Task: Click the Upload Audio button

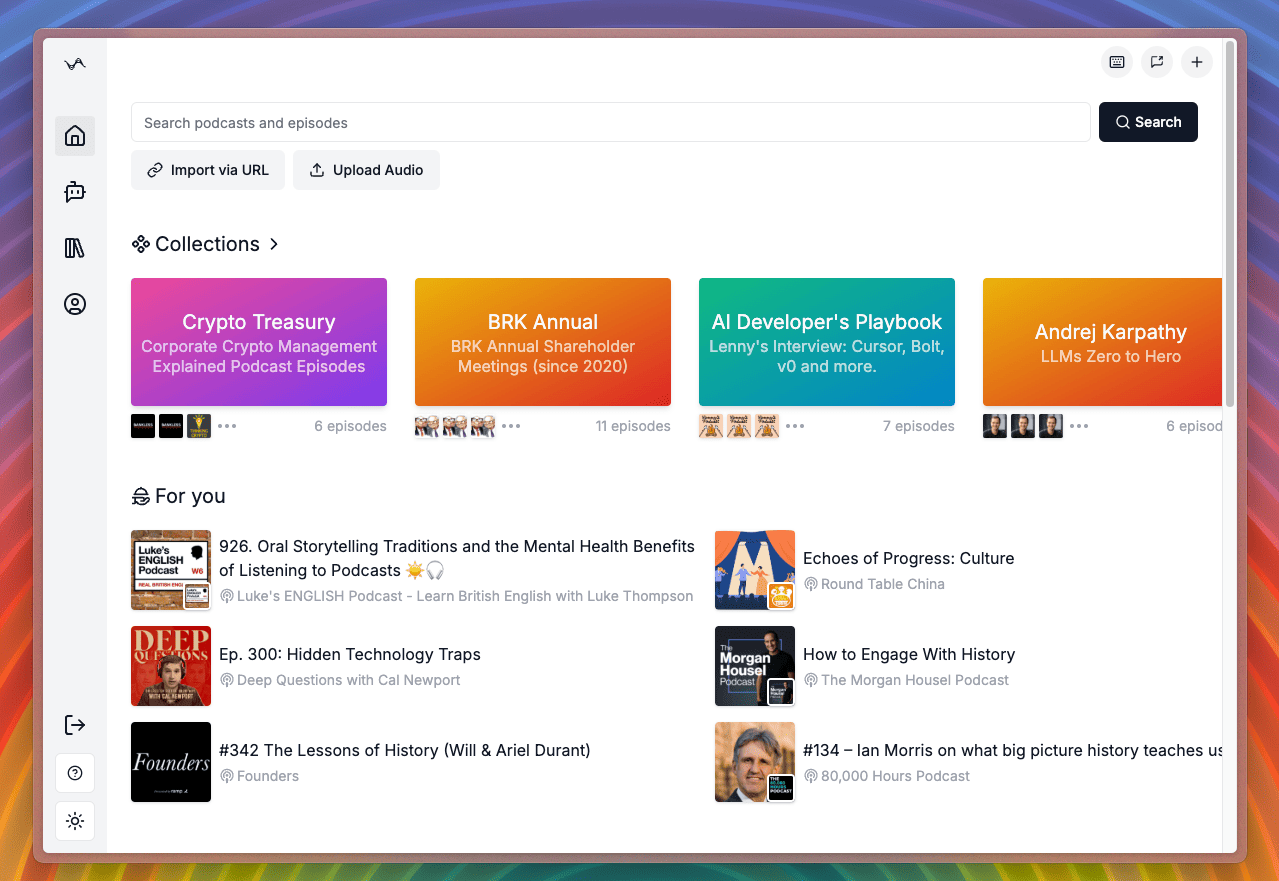Action: click(x=366, y=170)
